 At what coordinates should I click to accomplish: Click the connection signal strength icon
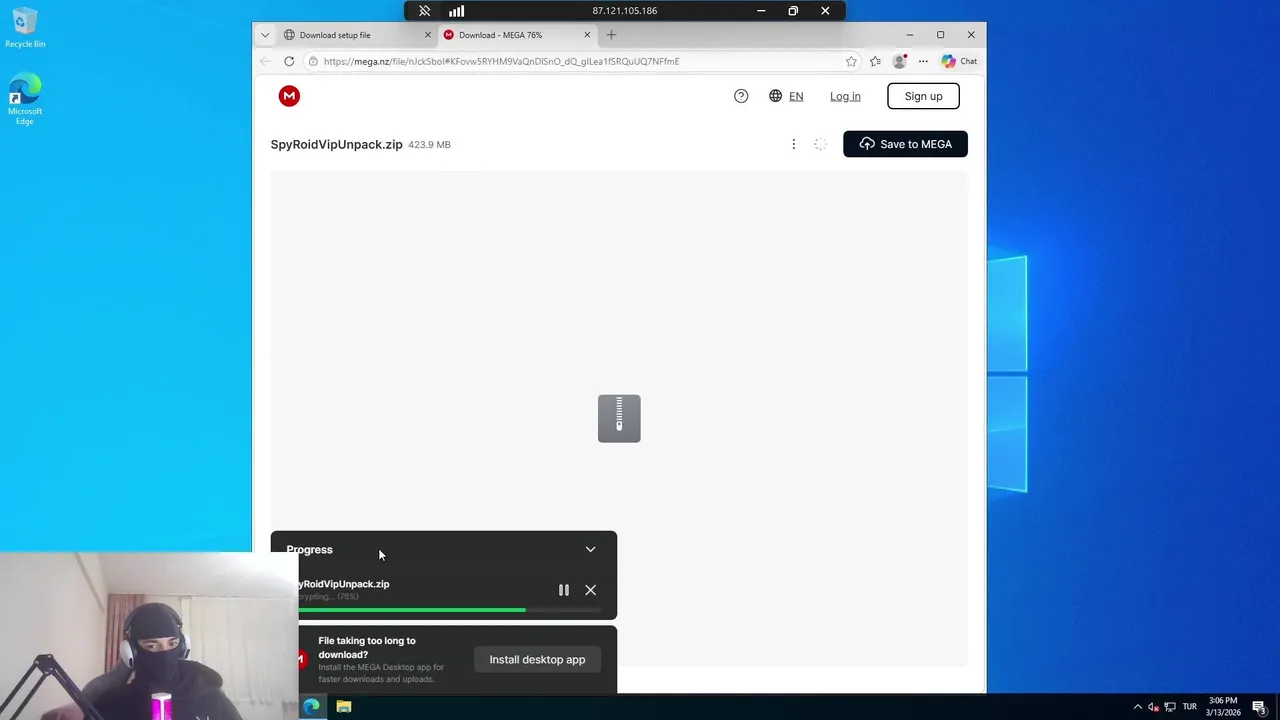[x=456, y=11]
